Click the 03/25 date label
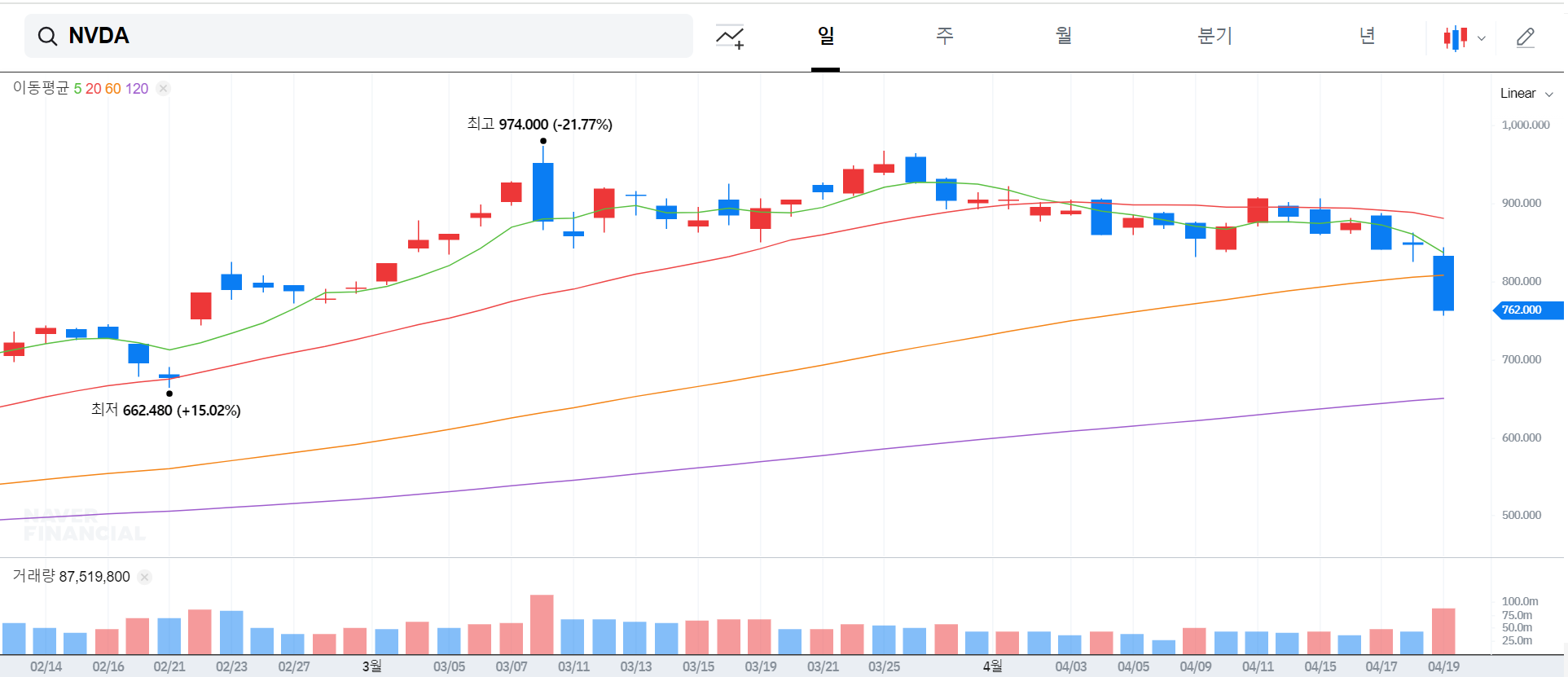This screenshot has width=1568, height=677. [884, 666]
